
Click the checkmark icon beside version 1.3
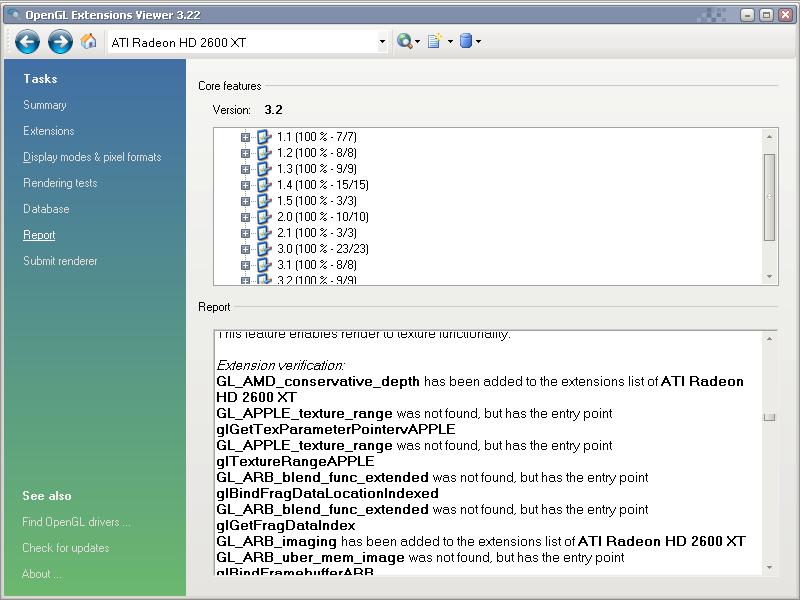point(264,169)
